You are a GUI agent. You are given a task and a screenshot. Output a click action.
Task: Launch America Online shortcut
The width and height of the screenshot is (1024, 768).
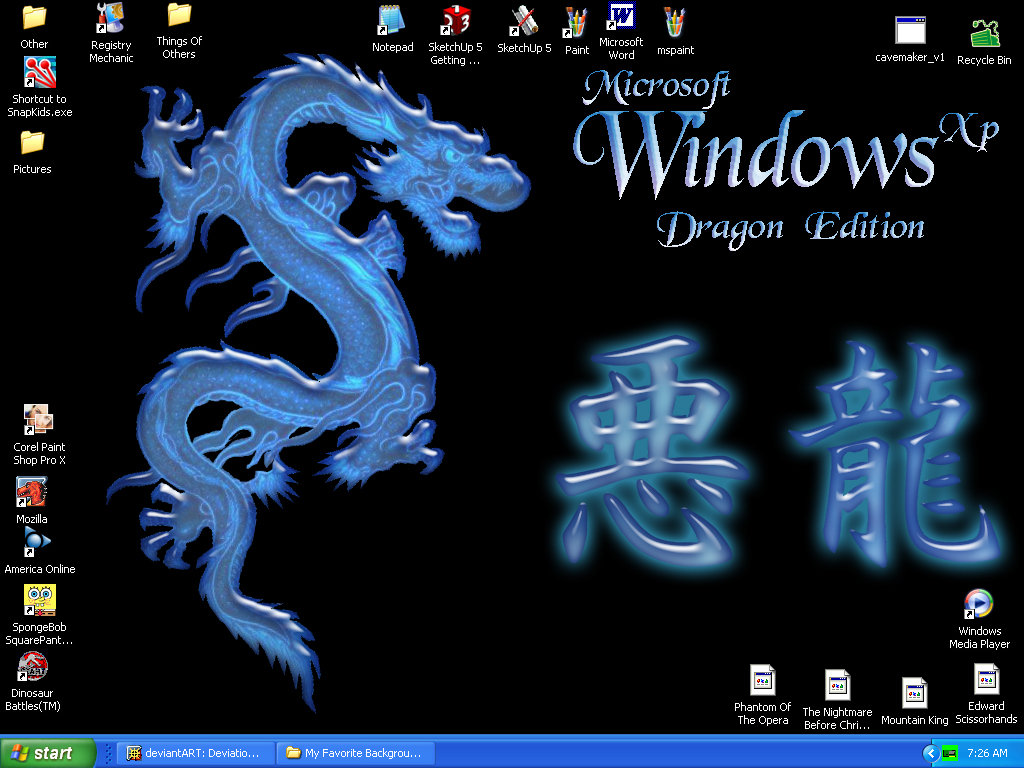coord(36,542)
